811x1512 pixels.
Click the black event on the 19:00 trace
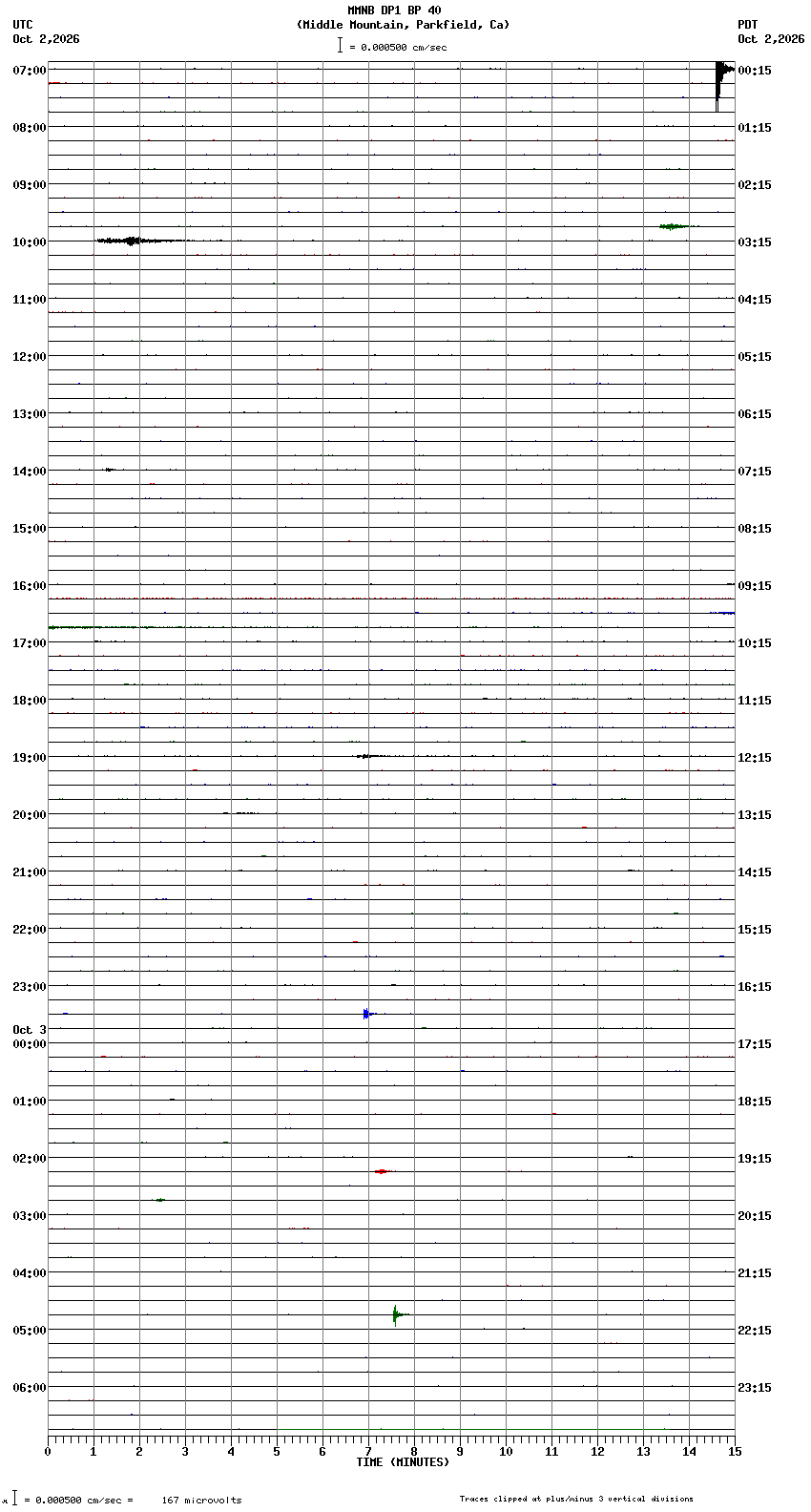370,756
